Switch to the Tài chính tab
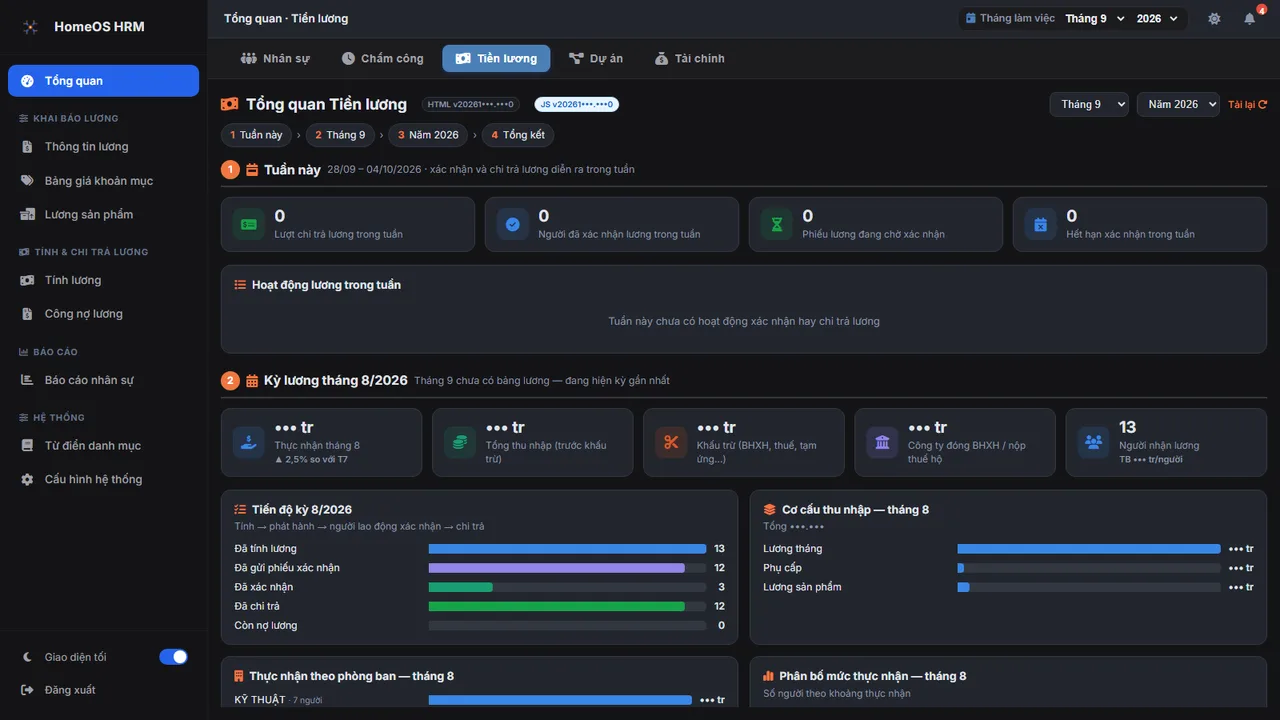 coord(690,58)
